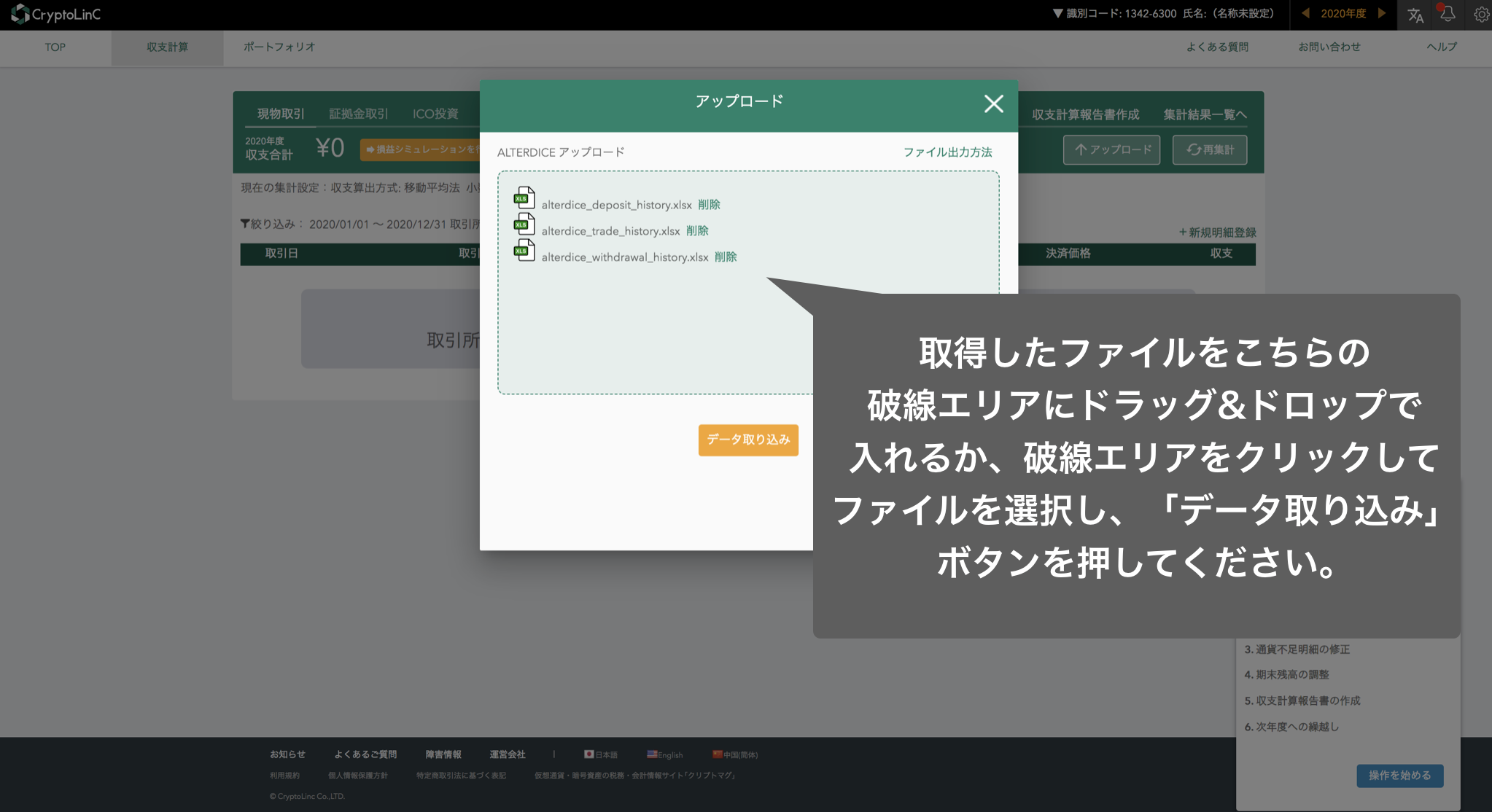Screen dimensions: 1492x812
Task: Open 個人情報保護方針 footer link
Action: [x=357, y=776]
